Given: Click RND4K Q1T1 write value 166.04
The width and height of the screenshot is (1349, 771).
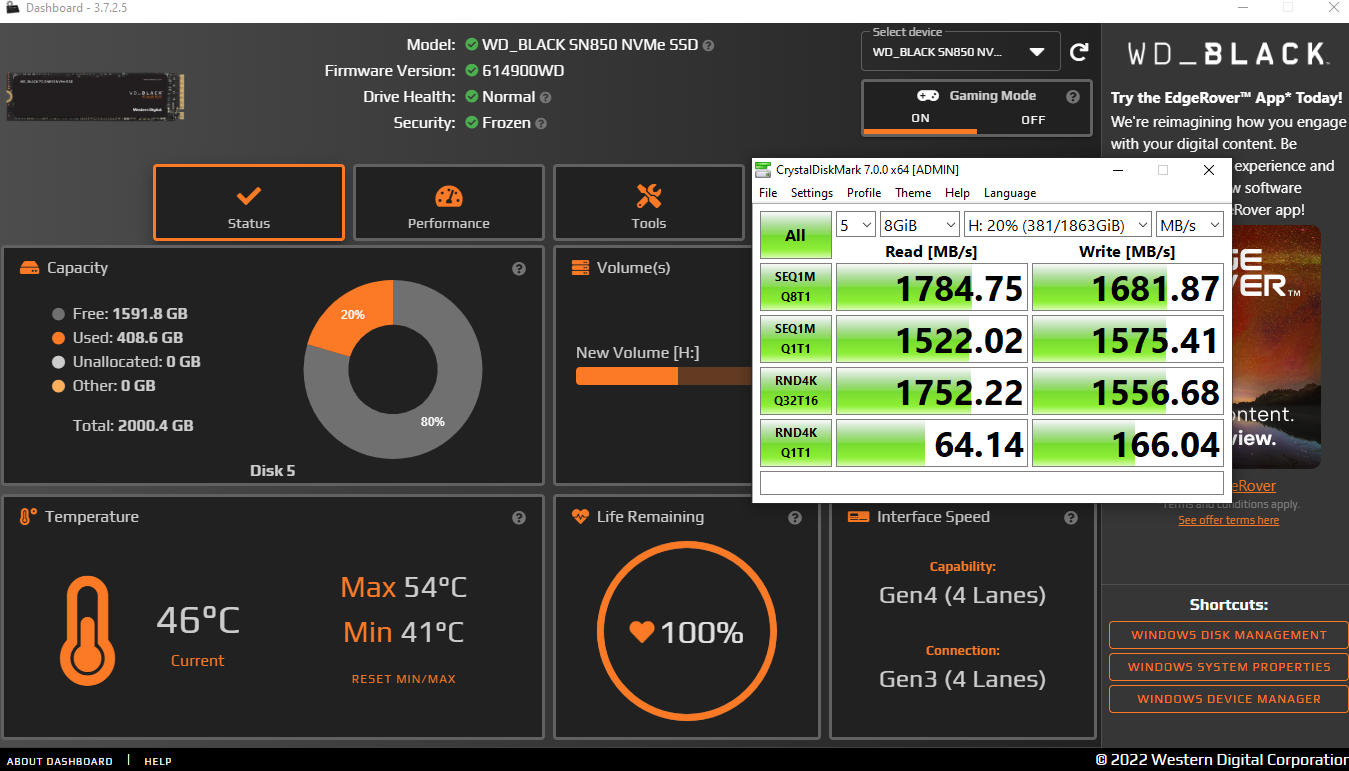Looking at the screenshot, I should (x=1127, y=443).
